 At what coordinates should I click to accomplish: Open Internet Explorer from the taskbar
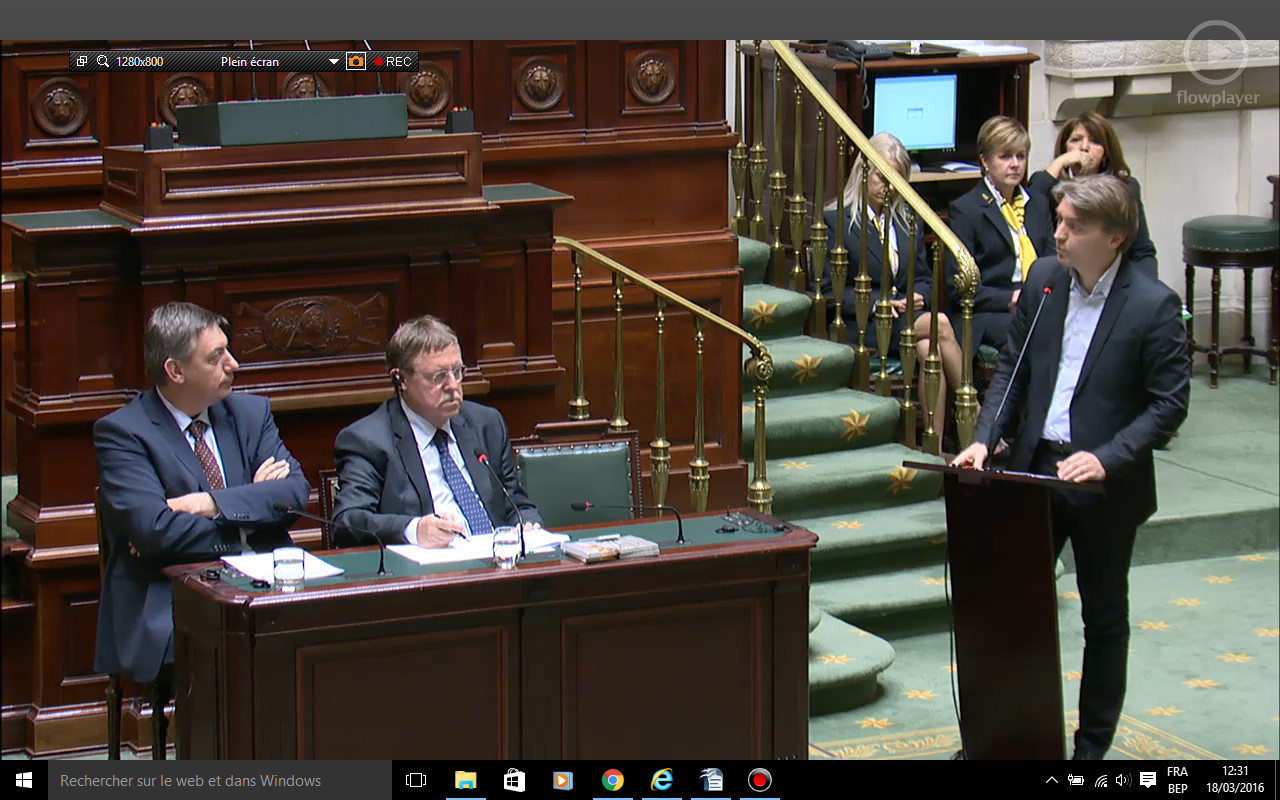pos(661,780)
